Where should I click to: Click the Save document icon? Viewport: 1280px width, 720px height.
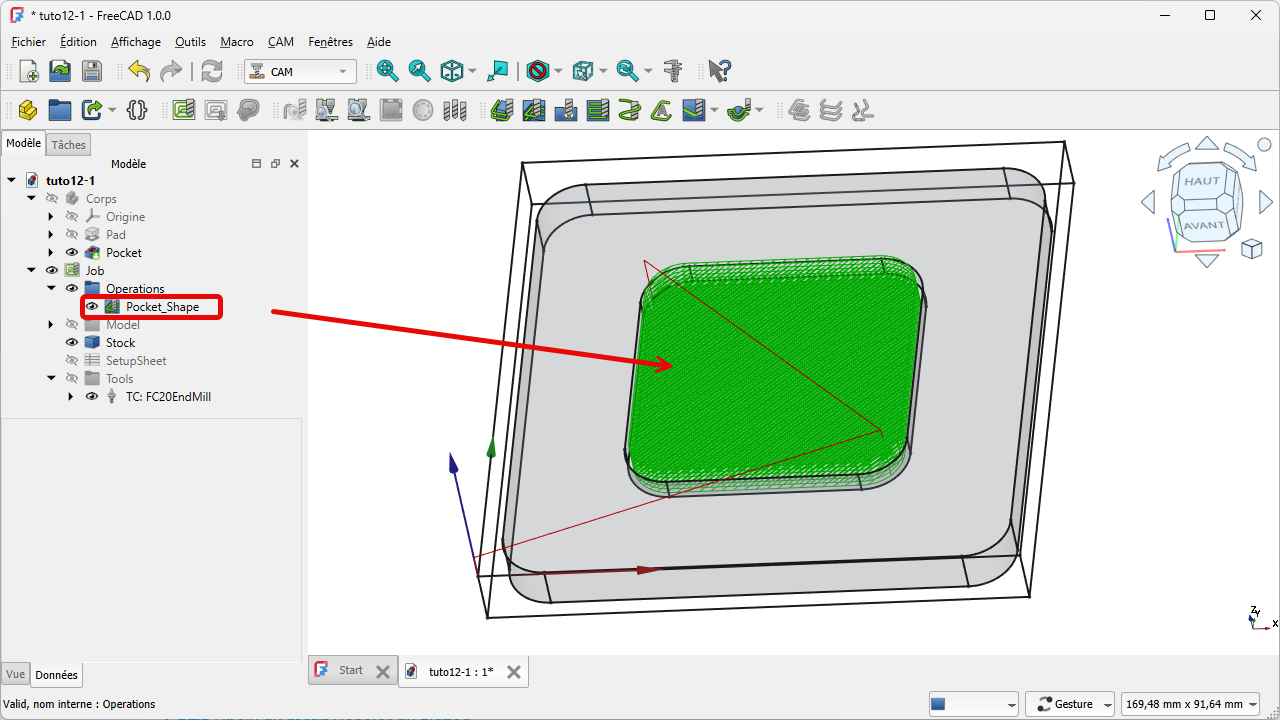tap(92, 71)
